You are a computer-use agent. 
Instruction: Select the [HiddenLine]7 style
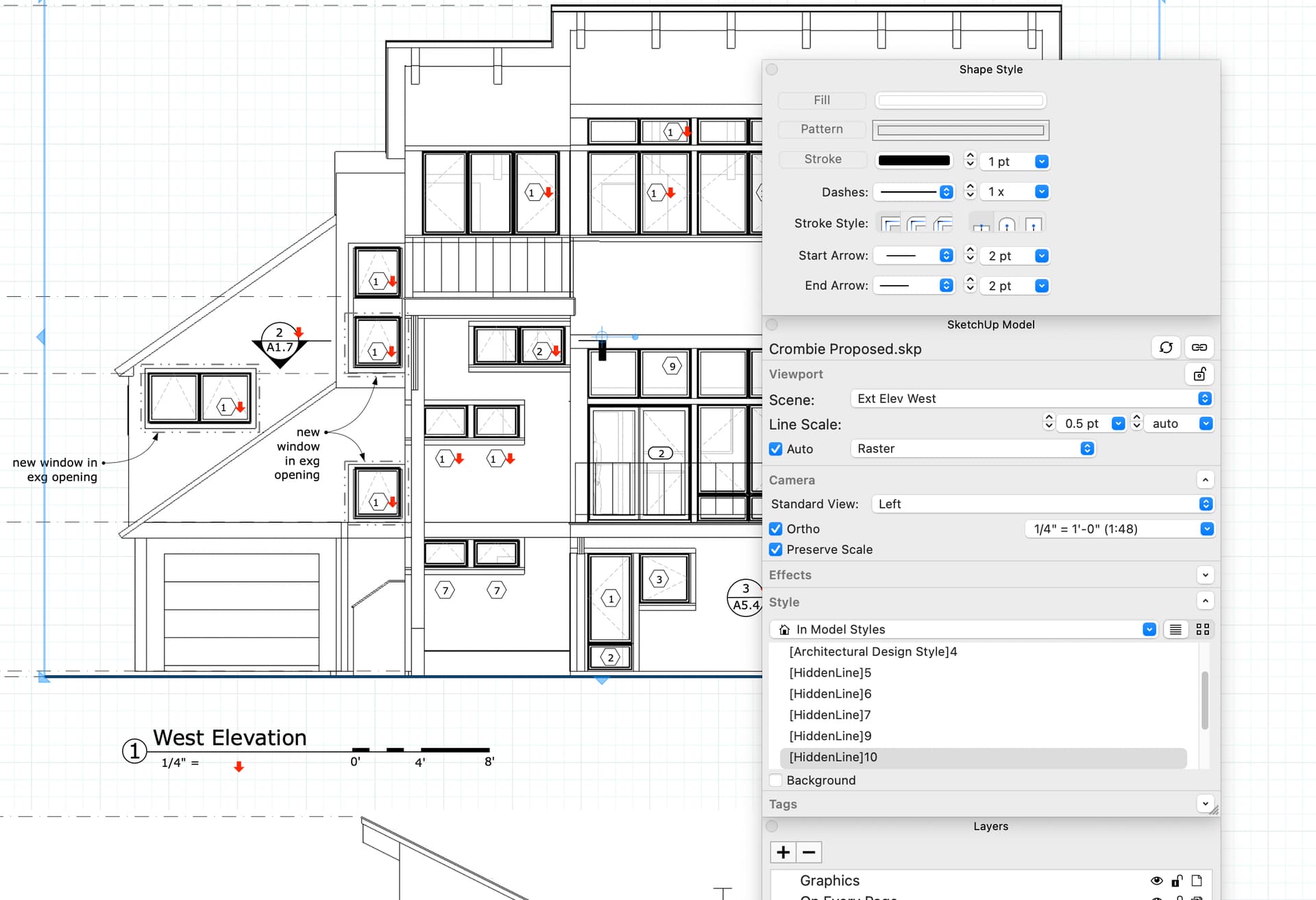click(829, 714)
